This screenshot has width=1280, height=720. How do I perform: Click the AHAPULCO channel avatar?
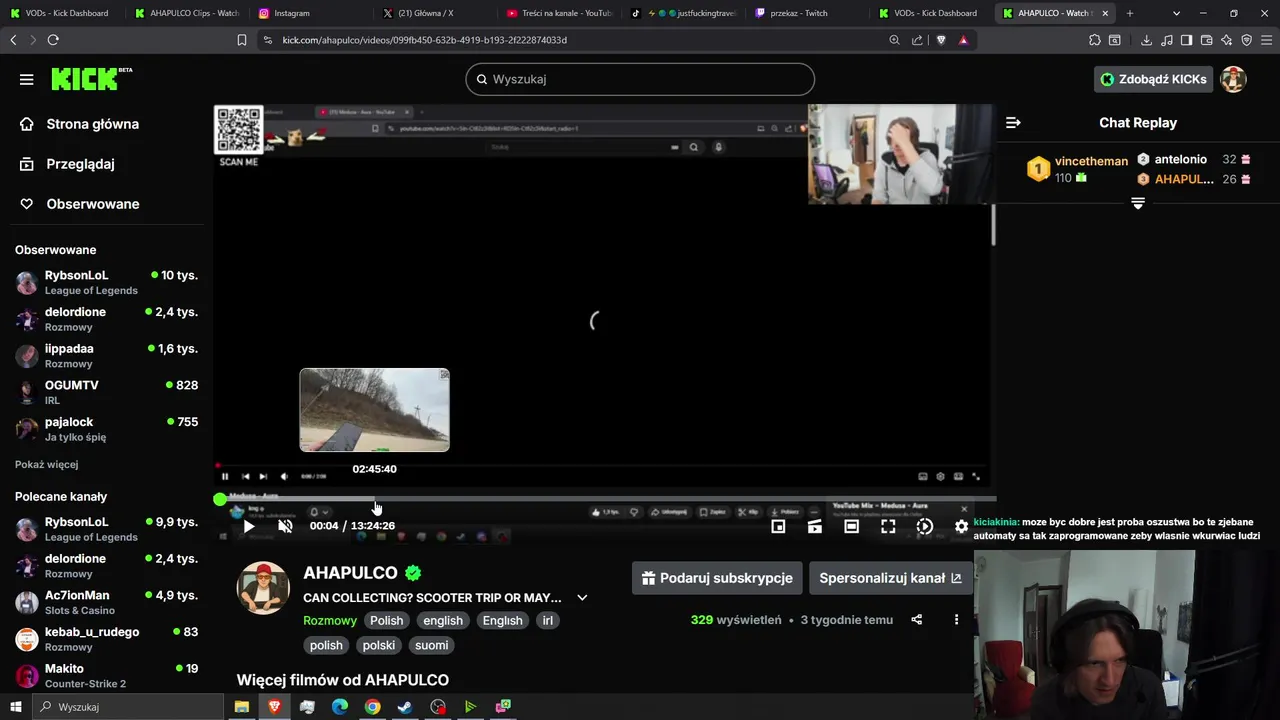click(263, 587)
